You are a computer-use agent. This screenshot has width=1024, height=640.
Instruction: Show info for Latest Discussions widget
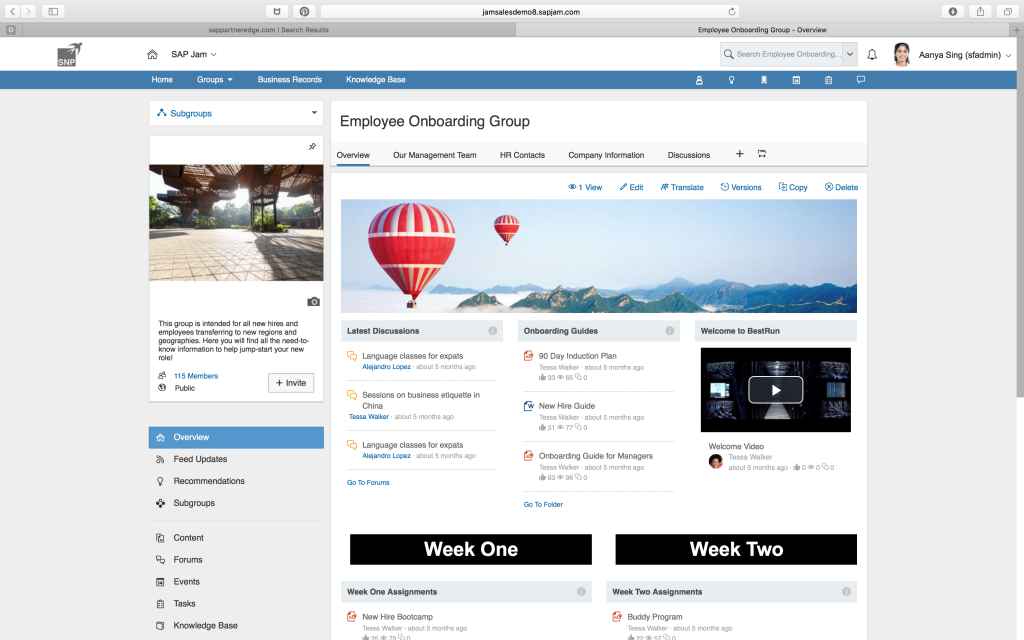click(492, 331)
